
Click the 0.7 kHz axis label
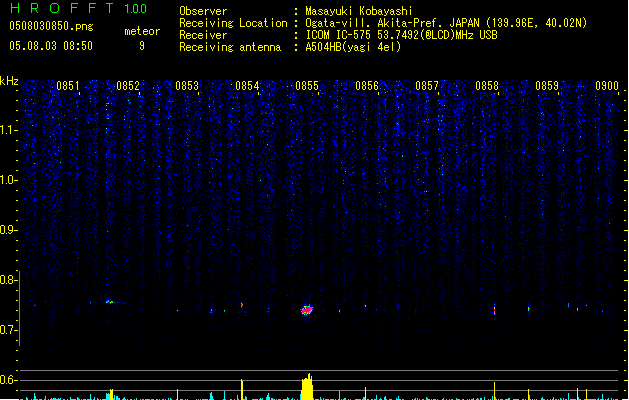click(x=9, y=330)
